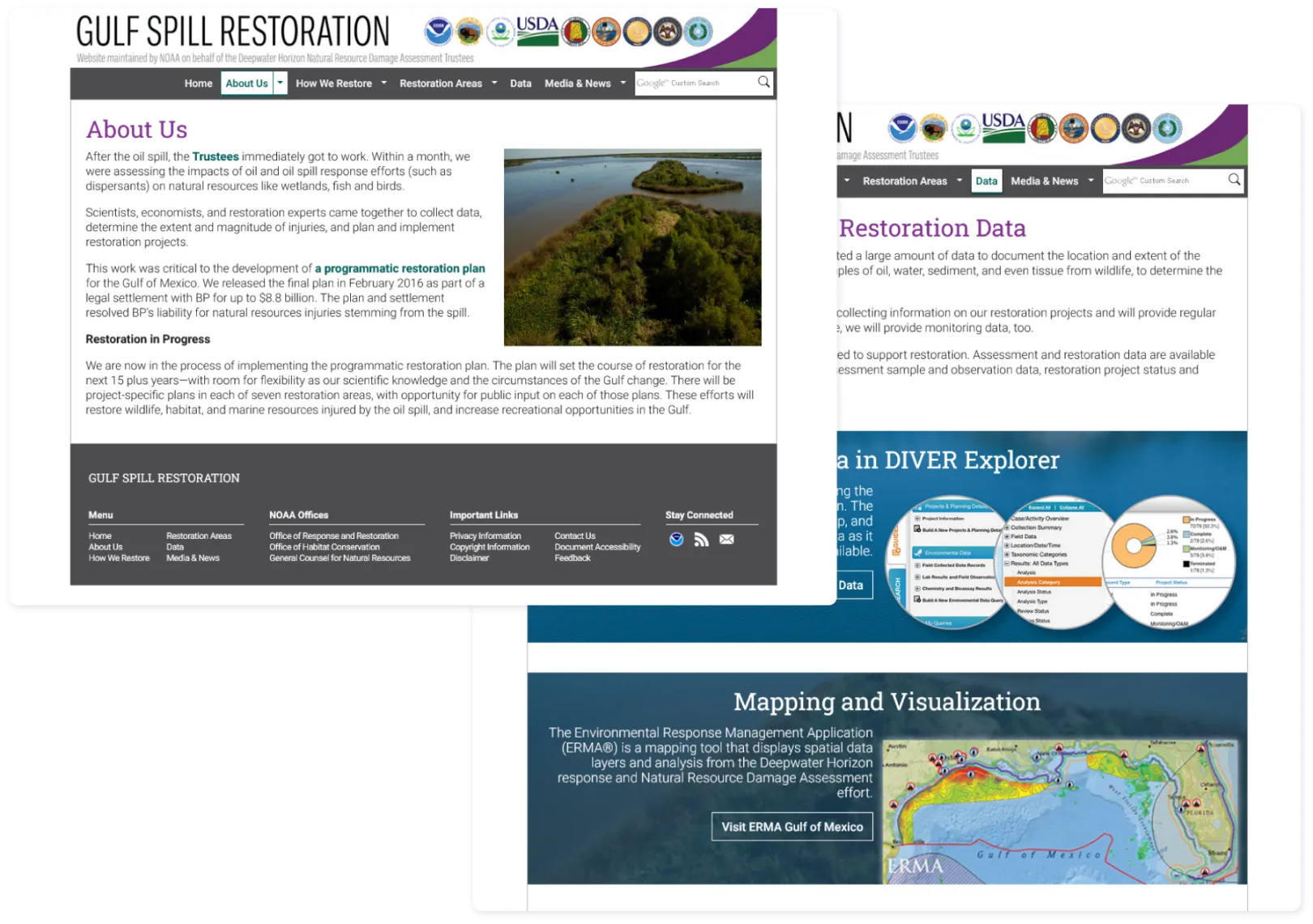Image resolution: width=1313 pixels, height=924 pixels.
Task: Open Media & News dropdown arrow on the Data page
Action: click(x=1091, y=180)
